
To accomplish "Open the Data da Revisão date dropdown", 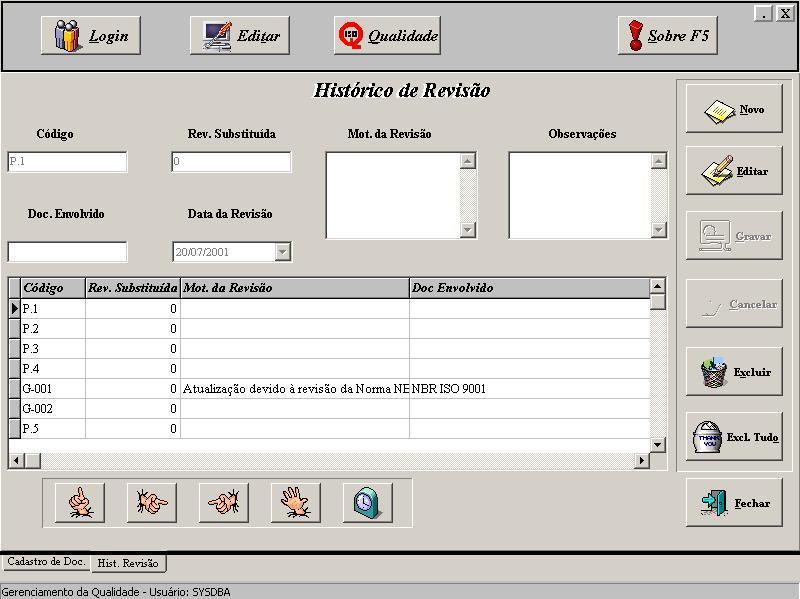I will tap(282, 252).
